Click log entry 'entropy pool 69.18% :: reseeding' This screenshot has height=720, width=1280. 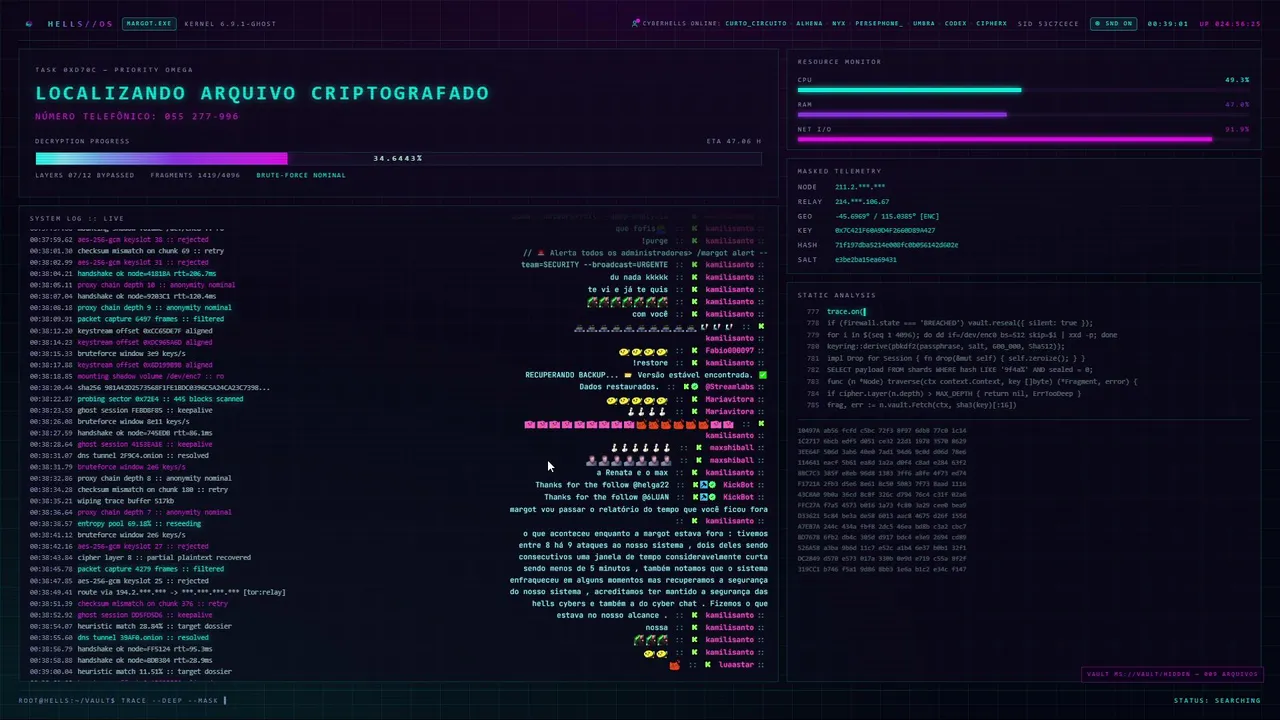point(115,524)
